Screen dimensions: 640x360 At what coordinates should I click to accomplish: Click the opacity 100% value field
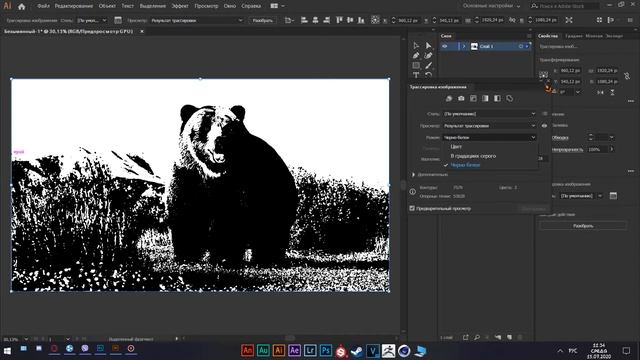(x=597, y=149)
